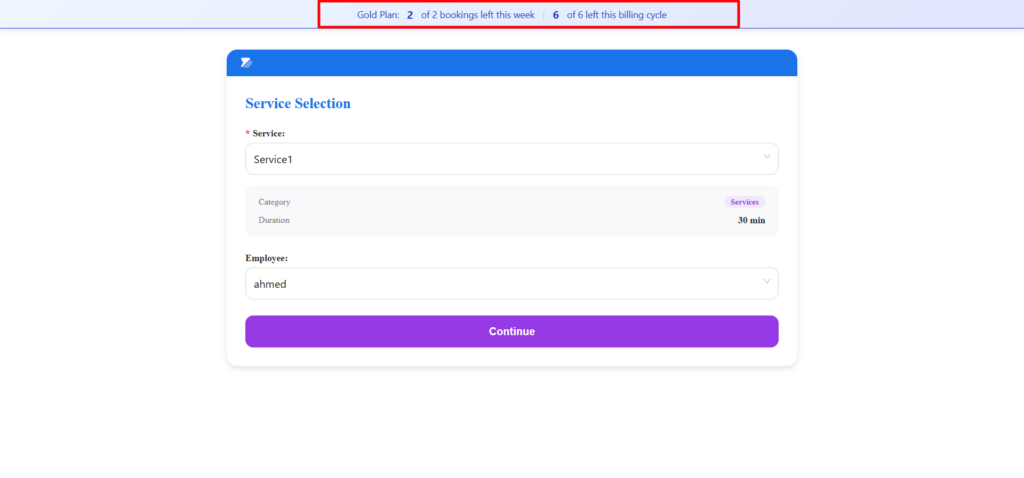Click "of 6 left this billing cycle" text
This screenshot has height=478, width=1024.
pos(616,15)
